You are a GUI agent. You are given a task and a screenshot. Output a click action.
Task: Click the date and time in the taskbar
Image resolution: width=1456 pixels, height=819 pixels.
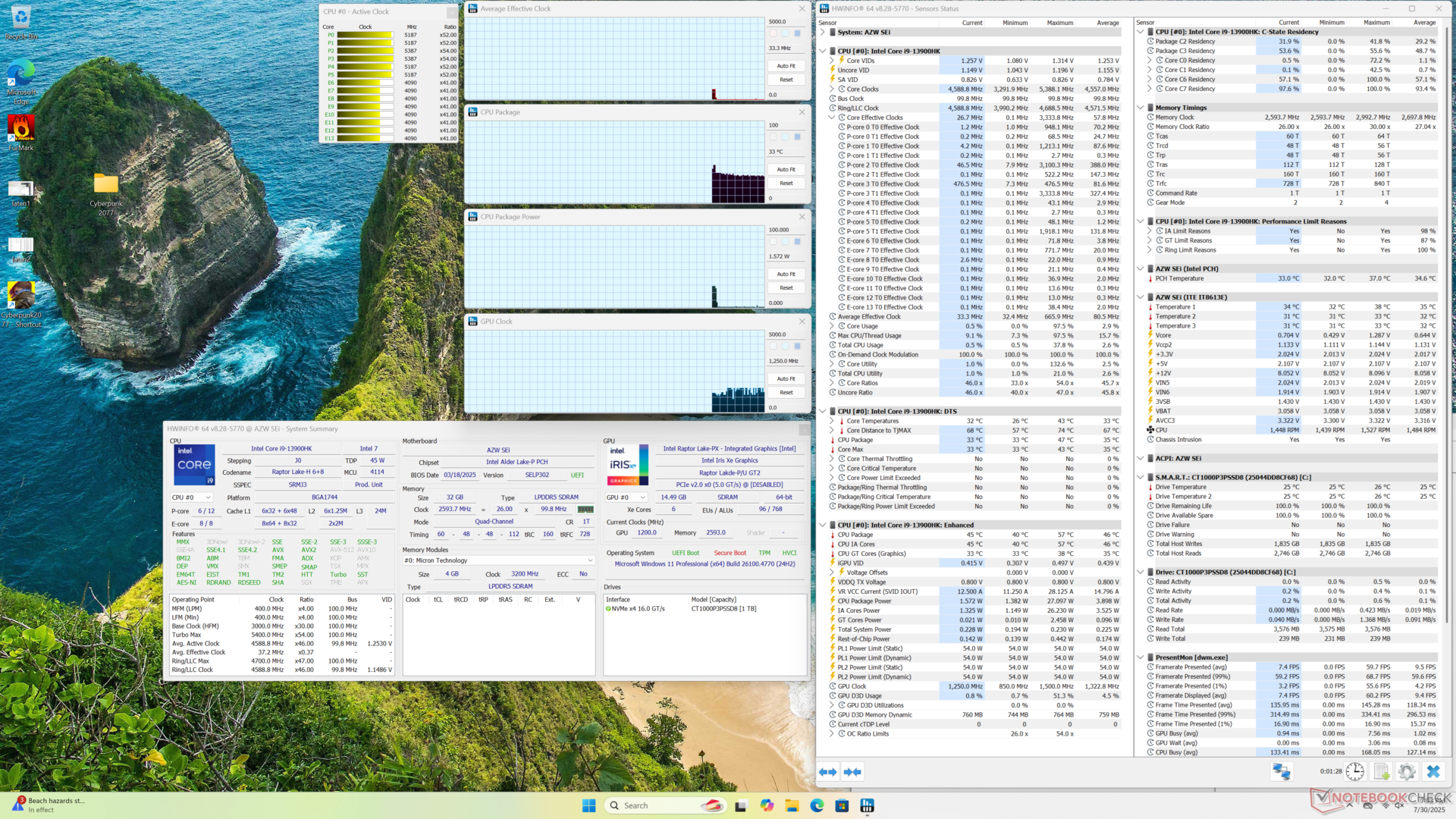1428,805
